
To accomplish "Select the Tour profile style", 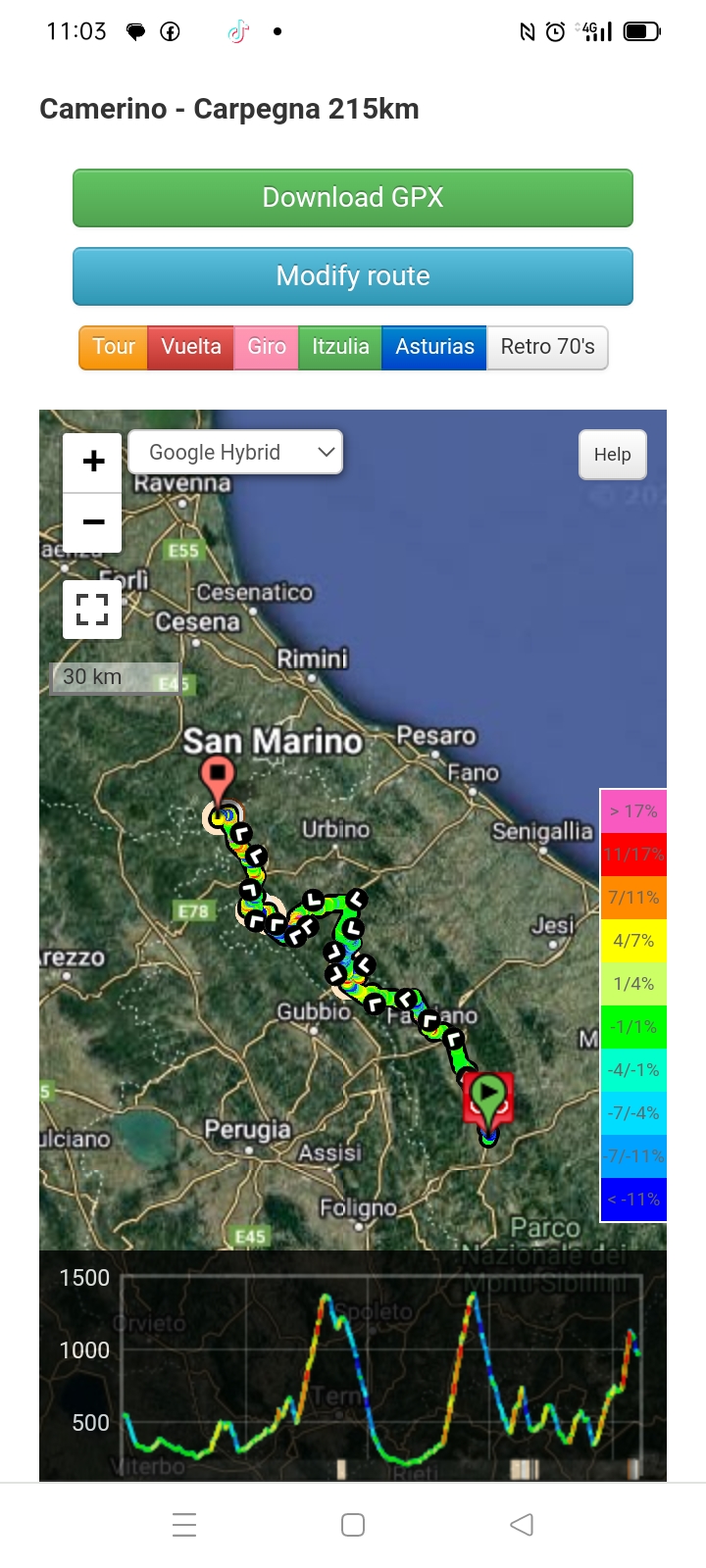I will click(114, 347).
